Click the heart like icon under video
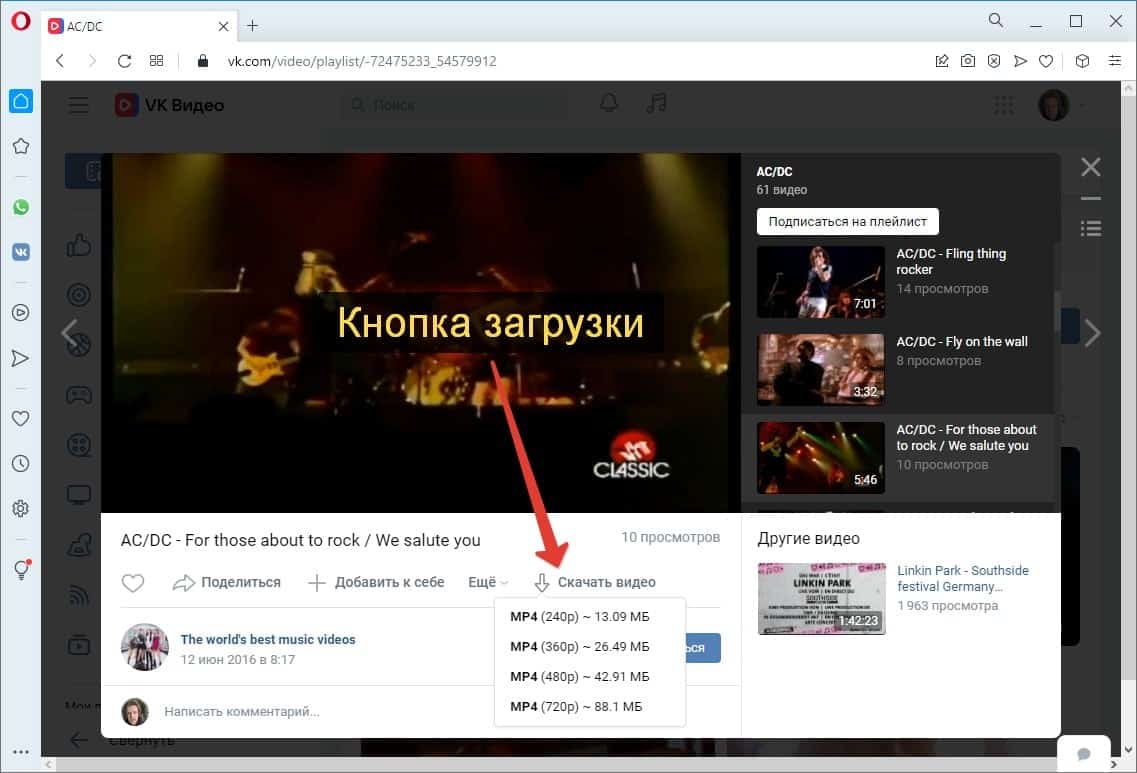The width and height of the screenshot is (1137, 773). (133, 583)
